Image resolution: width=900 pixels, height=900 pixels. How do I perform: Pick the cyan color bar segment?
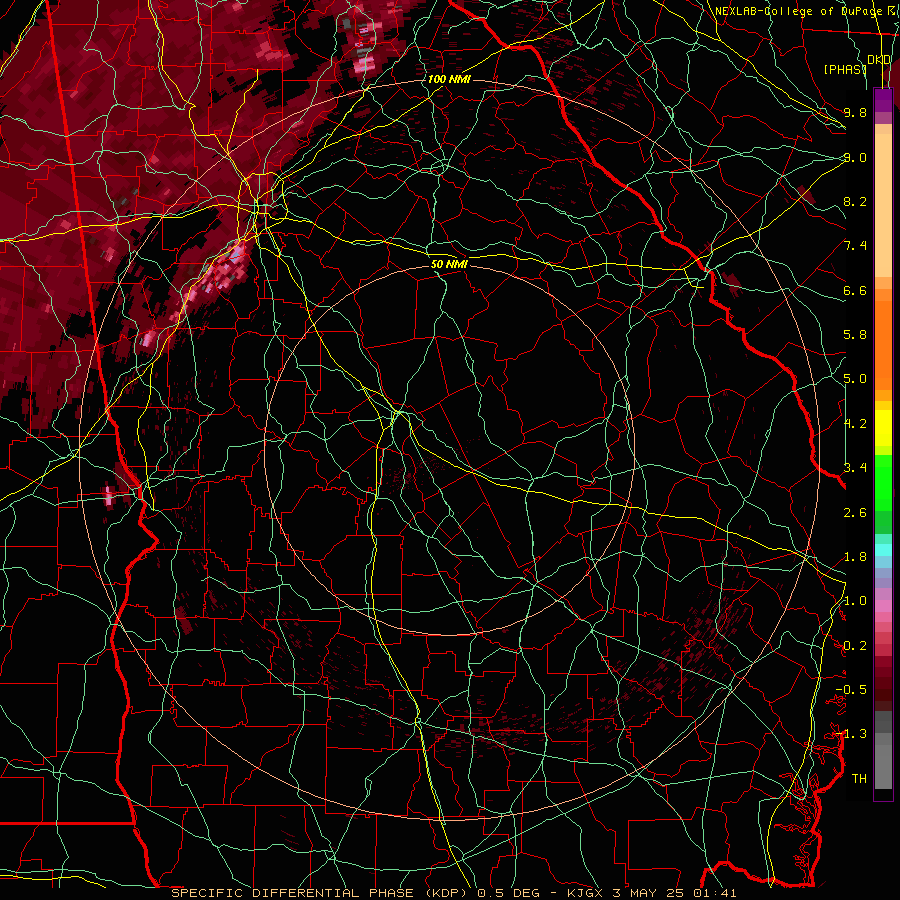[x=883, y=549]
